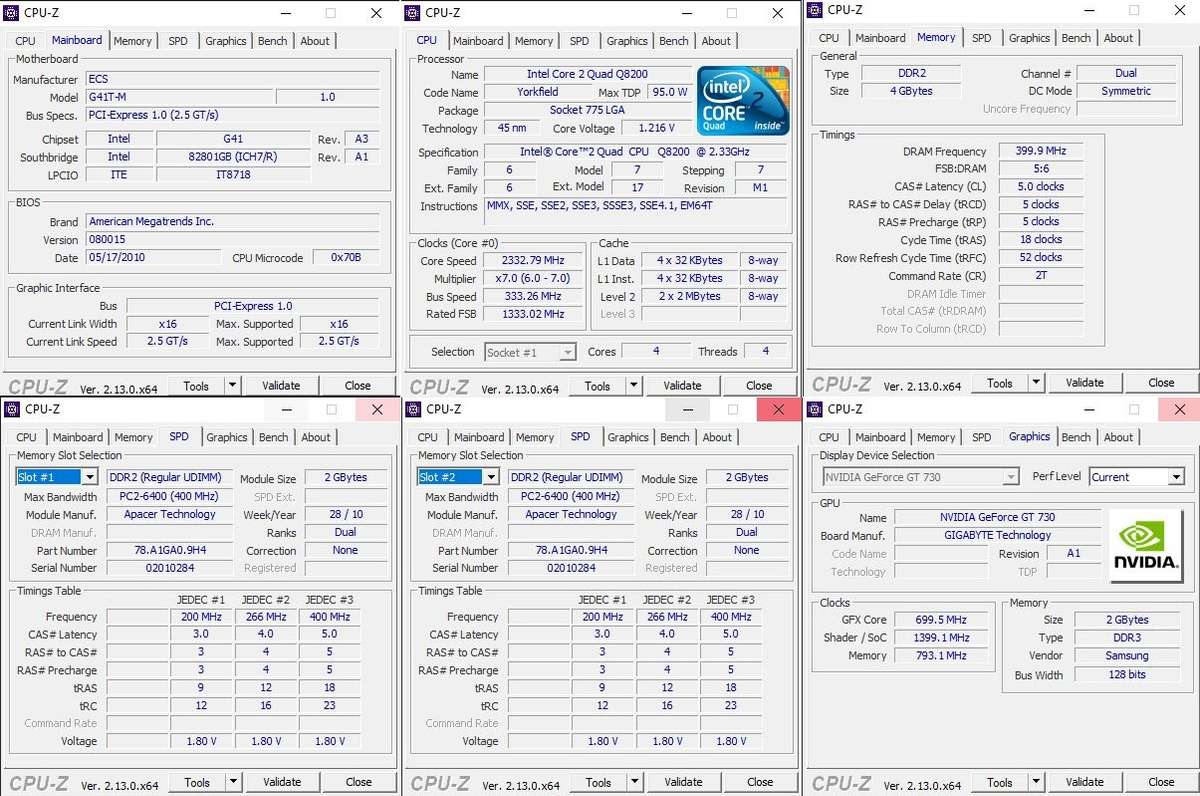Click the CPU-Z icon on the SPD Slot #1 window

point(11,410)
